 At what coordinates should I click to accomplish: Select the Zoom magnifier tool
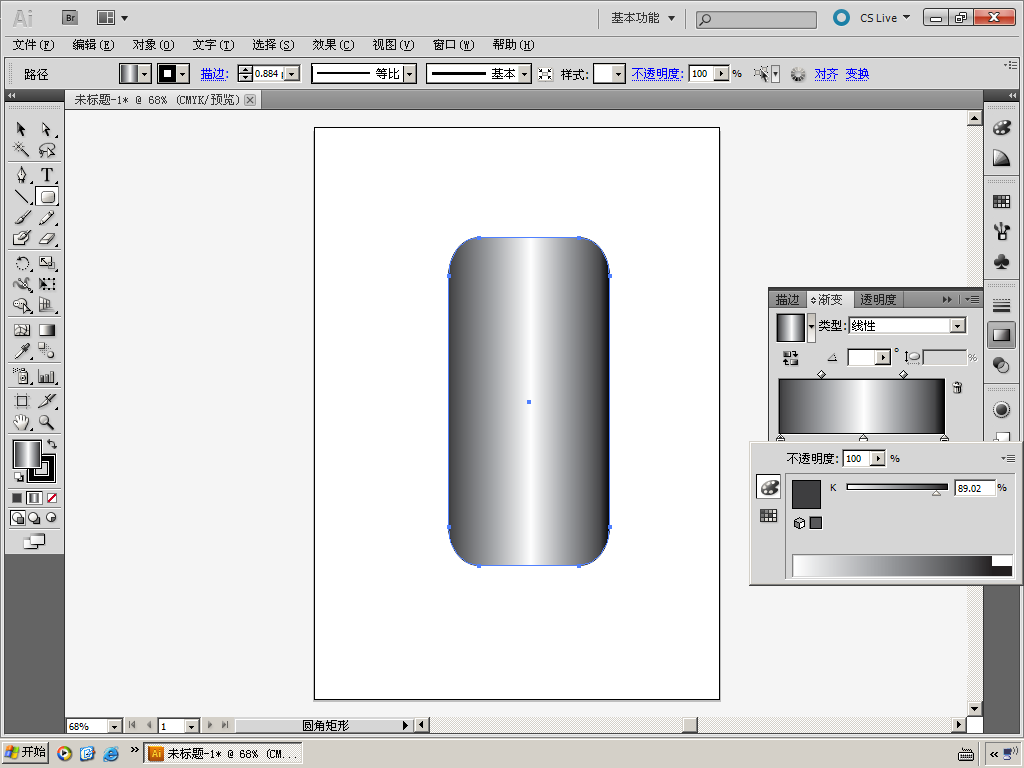click(x=46, y=423)
